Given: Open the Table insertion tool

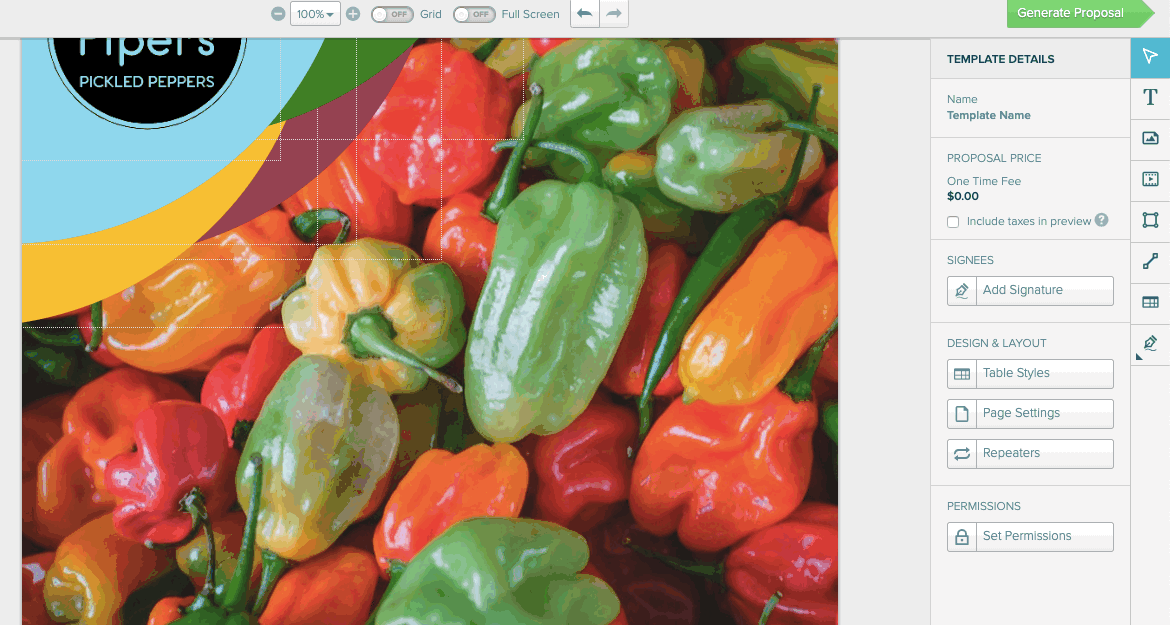Looking at the screenshot, I should 1149,302.
